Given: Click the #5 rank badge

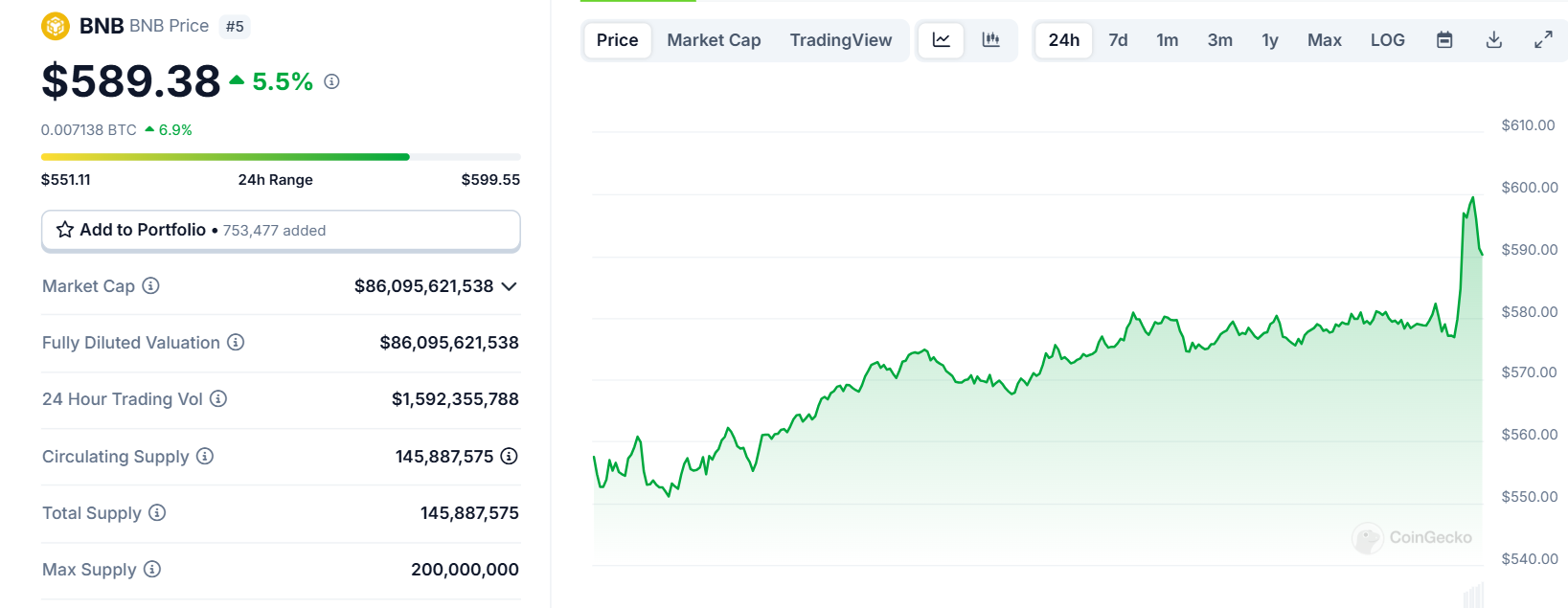Looking at the screenshot, I should [x=235, y=27].
